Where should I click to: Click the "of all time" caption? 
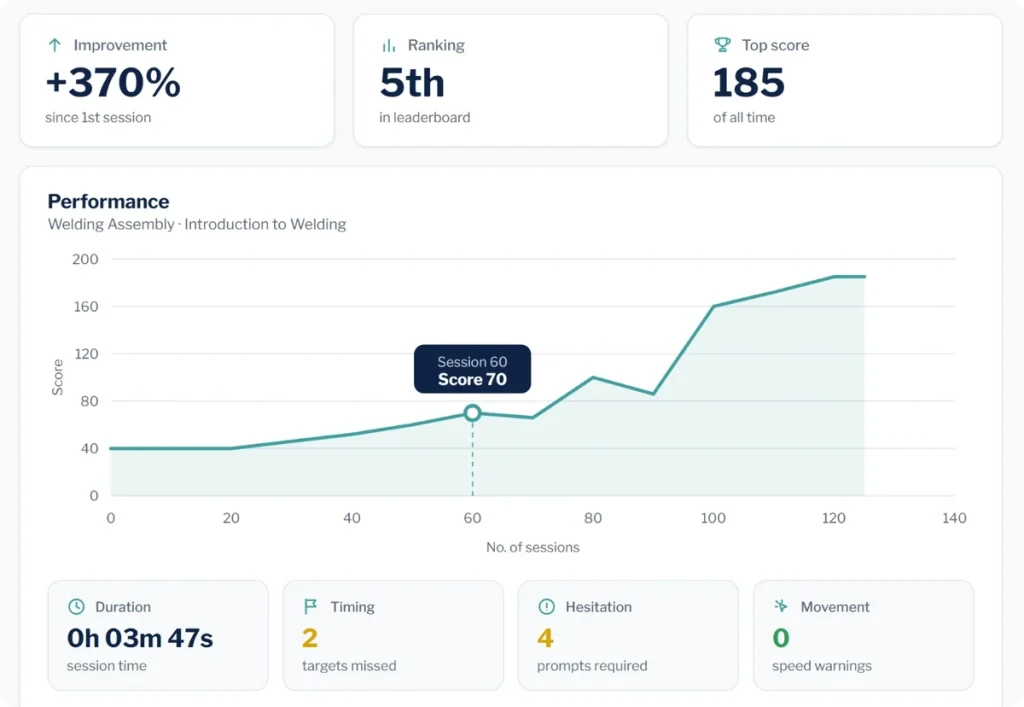tap(744, 118)
